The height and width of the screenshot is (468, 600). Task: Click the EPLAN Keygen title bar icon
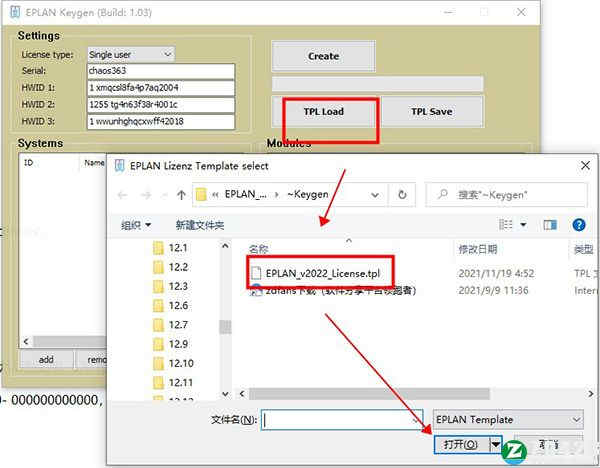(15, 12)
